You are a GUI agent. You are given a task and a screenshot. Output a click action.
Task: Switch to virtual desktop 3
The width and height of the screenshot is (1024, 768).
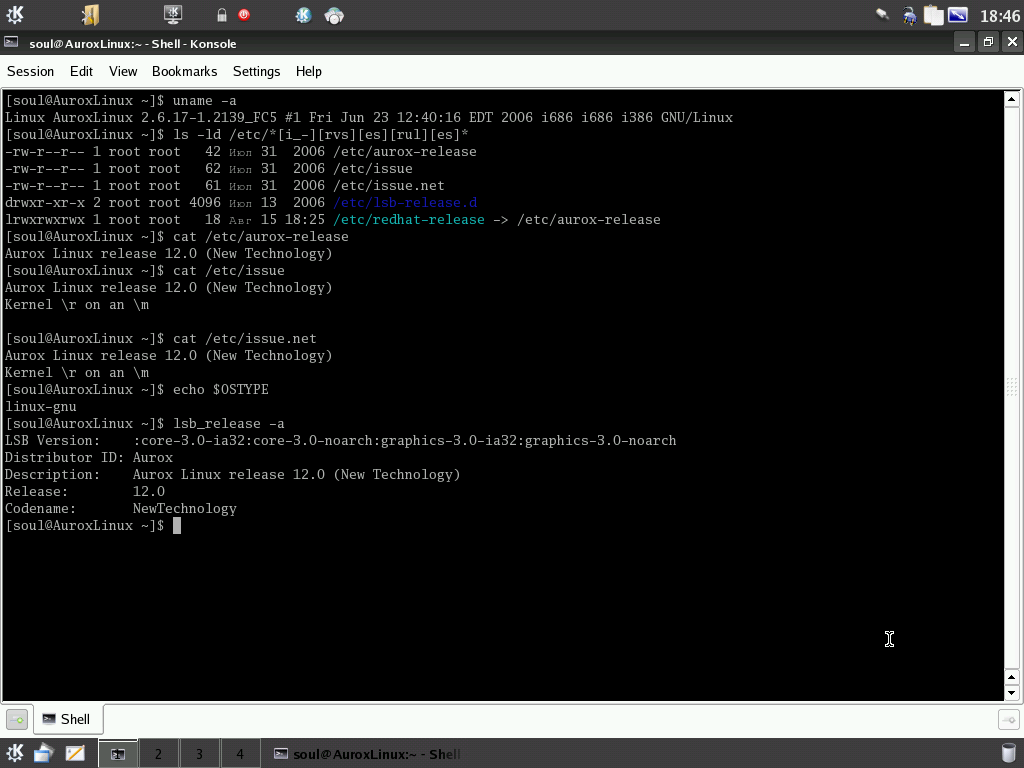coord(199,754)
